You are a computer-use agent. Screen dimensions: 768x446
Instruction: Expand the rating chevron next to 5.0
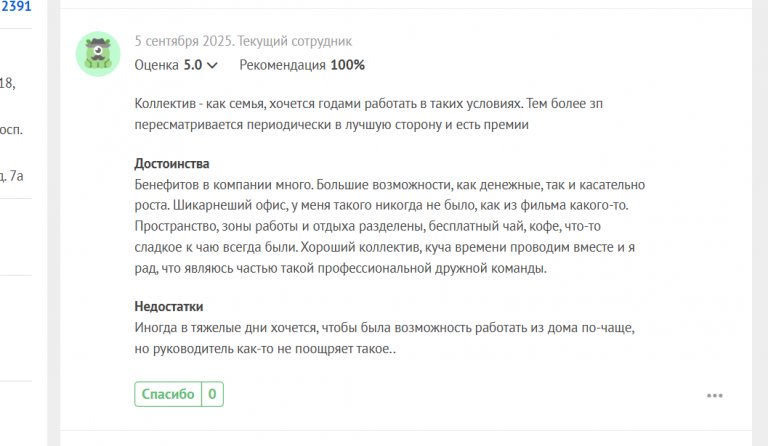[x=212, y=65]
